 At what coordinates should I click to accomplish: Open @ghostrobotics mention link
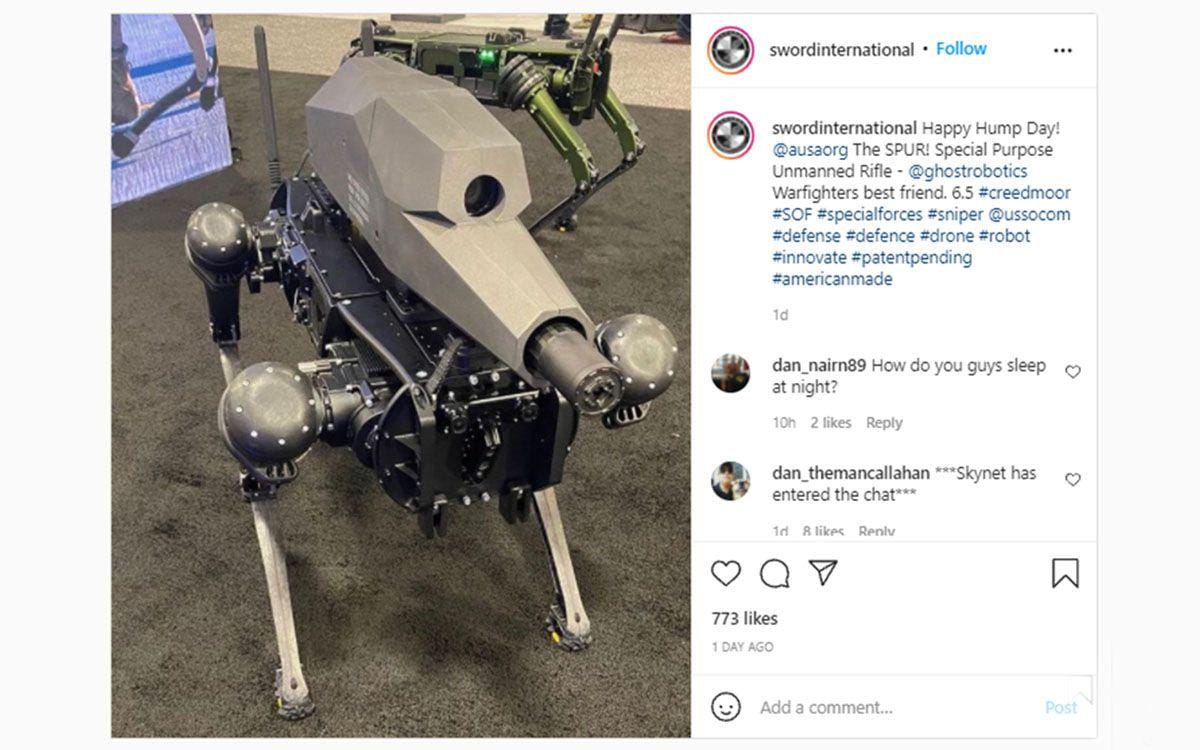click(967, 171)
